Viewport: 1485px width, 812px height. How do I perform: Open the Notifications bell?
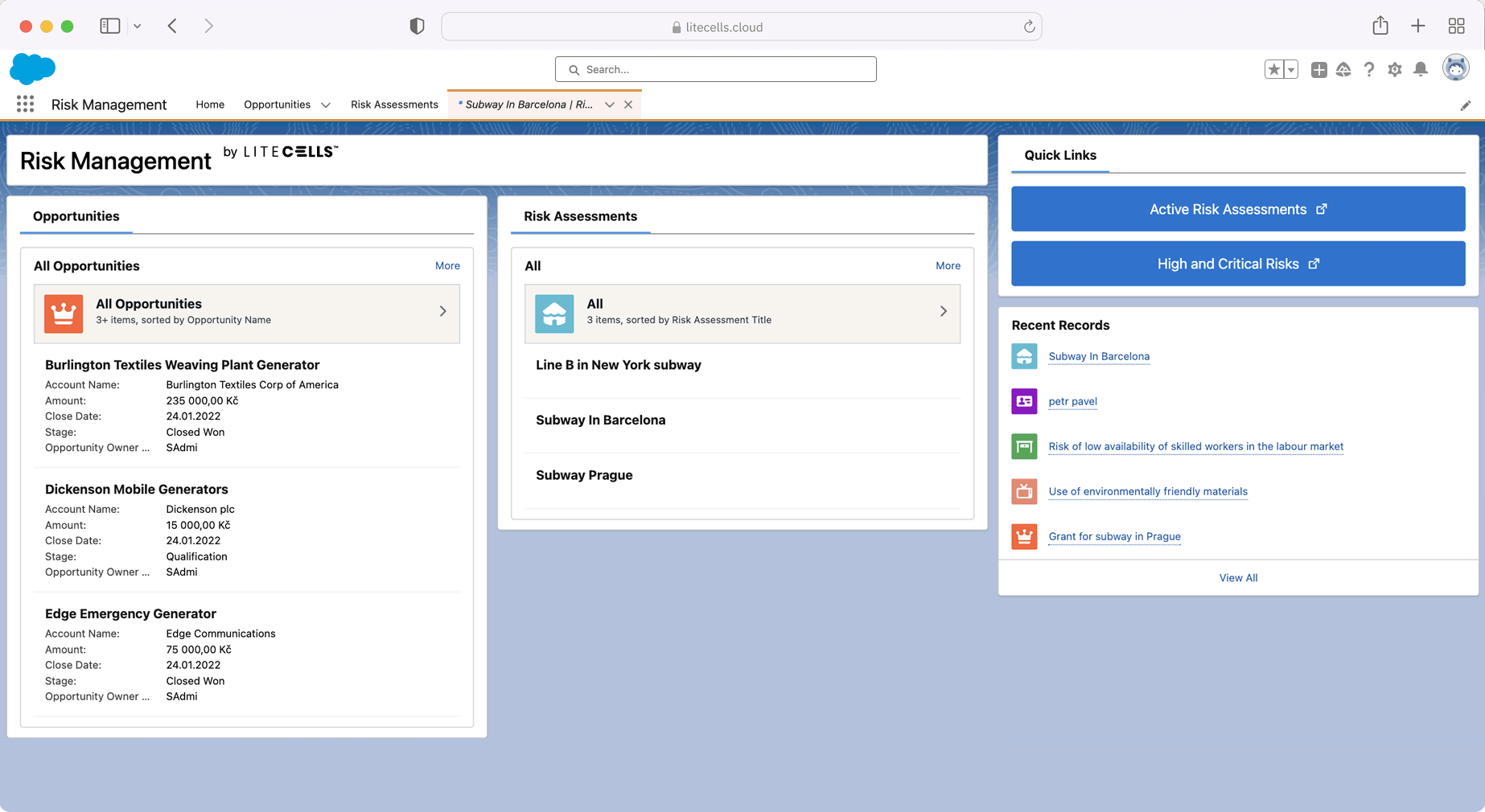coord(1421,70)
